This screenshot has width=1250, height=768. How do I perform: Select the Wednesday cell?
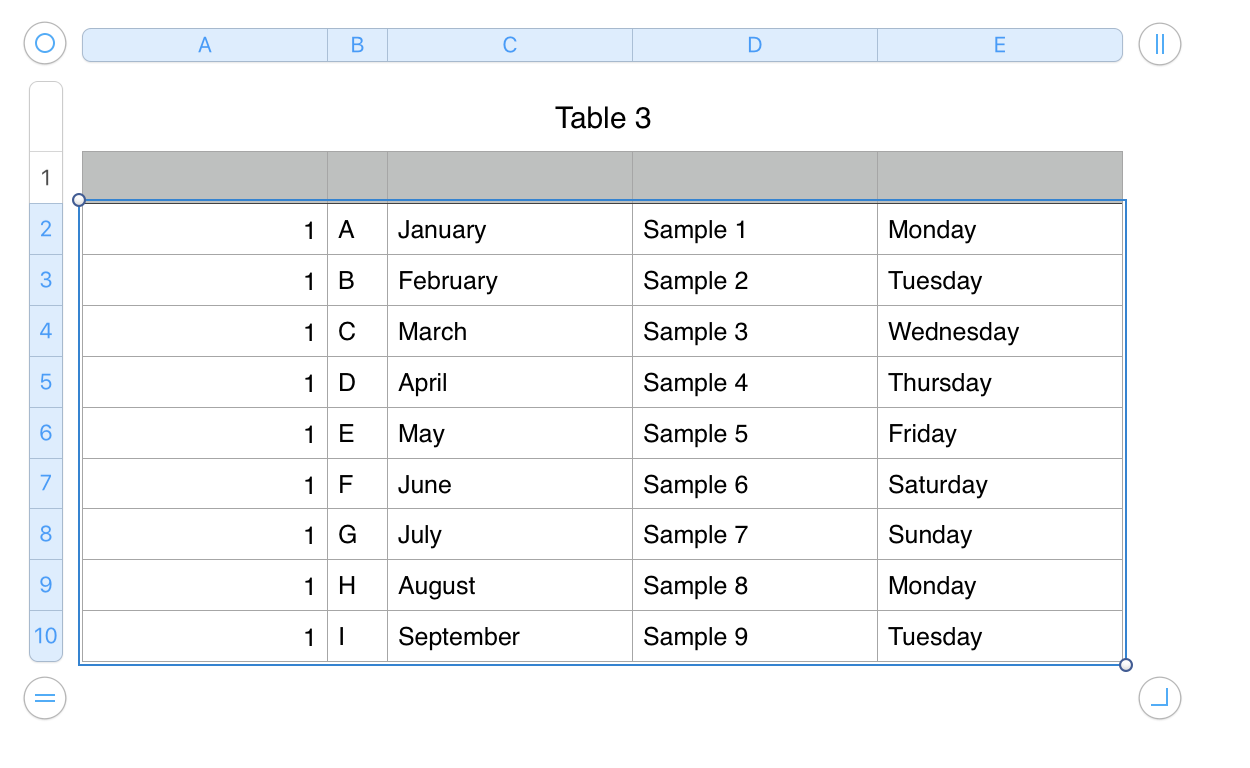(1000, 332)
